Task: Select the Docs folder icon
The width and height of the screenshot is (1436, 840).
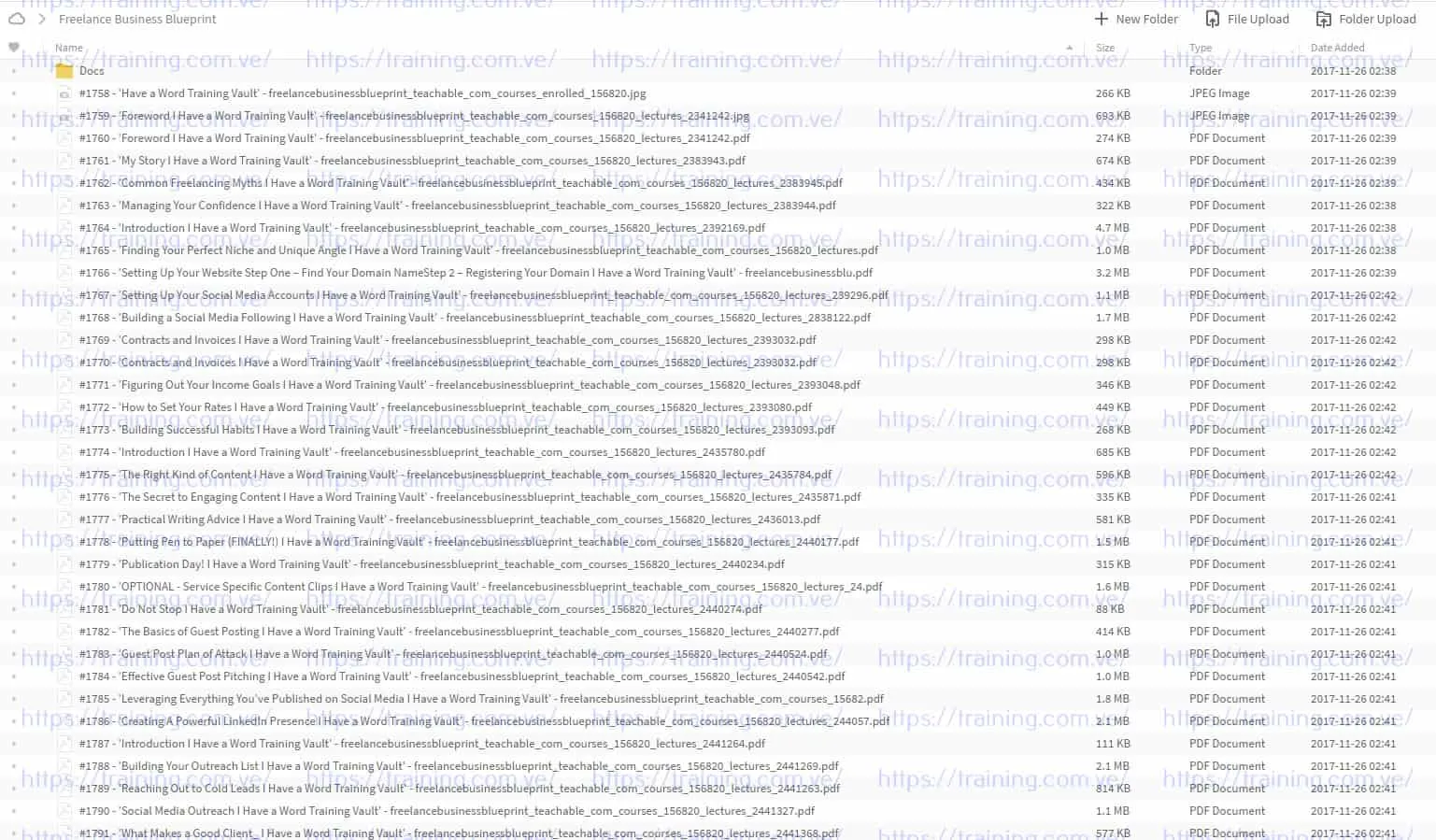Action: (64, 71)
